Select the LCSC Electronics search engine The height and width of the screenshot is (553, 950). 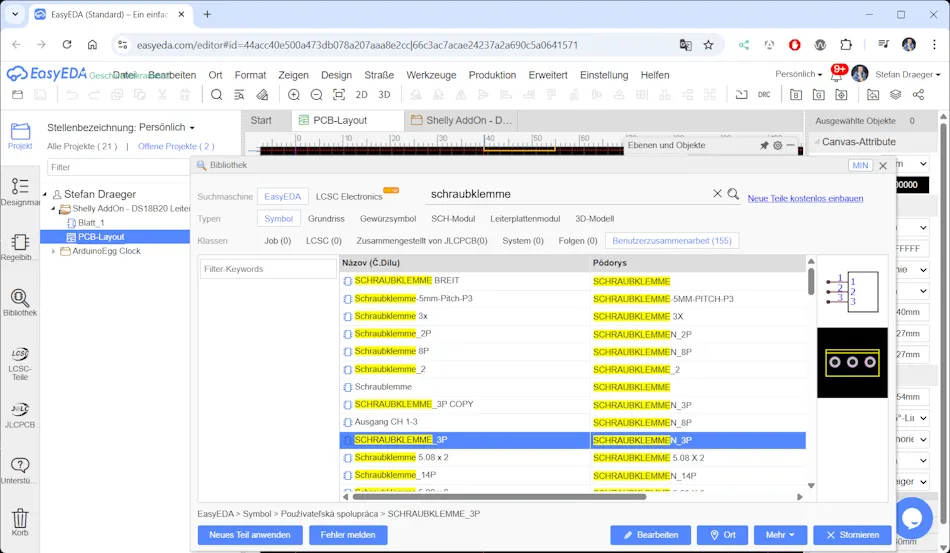click(349, 197)
